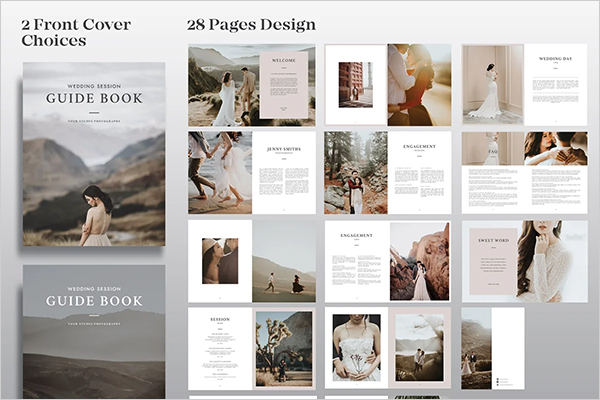Click the 'SWEET WORD' title on pink panel

click(x=494, y=240)
